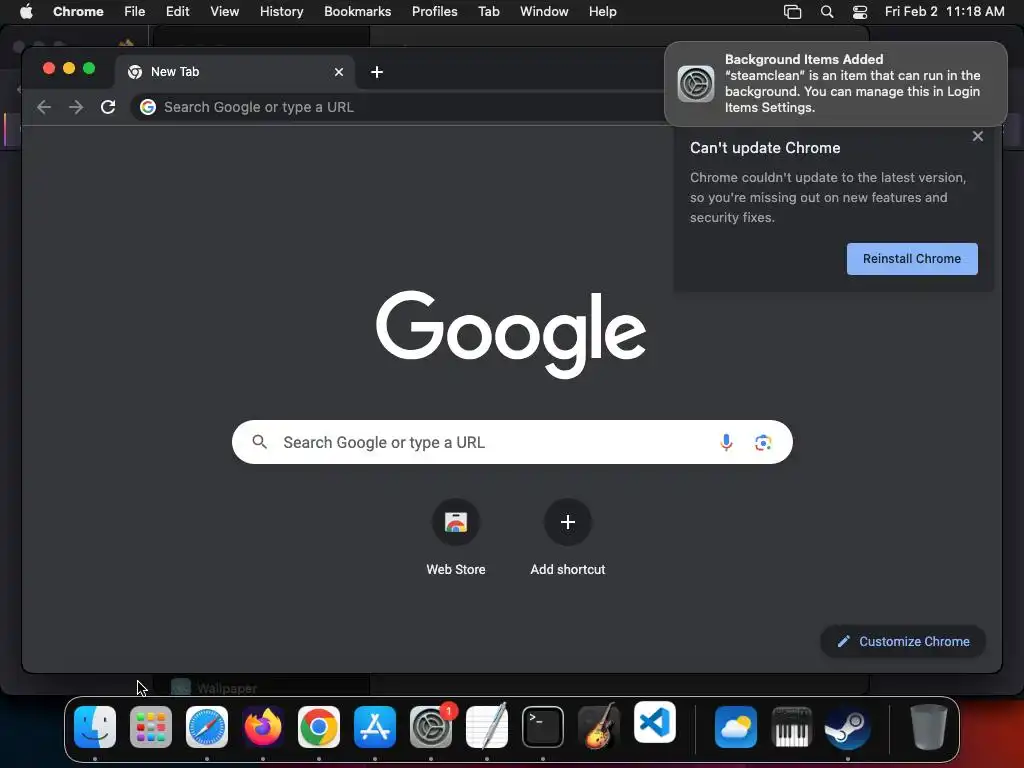Open System Settings from the Dock

(431, 726)
